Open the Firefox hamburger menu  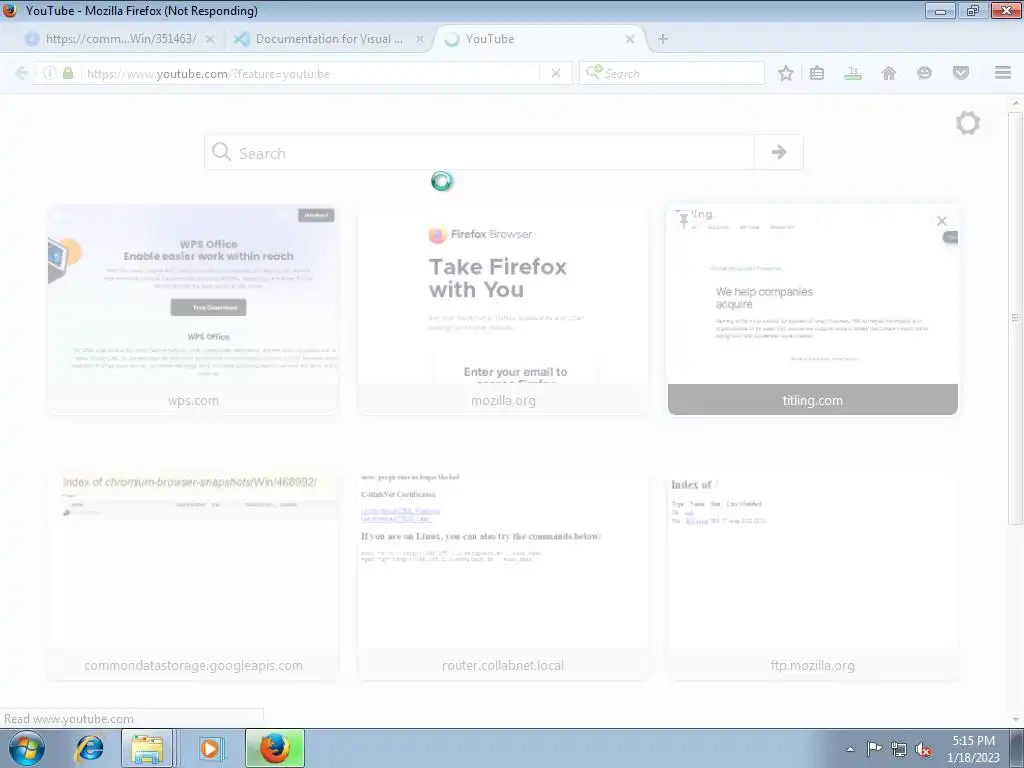tap(1003, 72)
